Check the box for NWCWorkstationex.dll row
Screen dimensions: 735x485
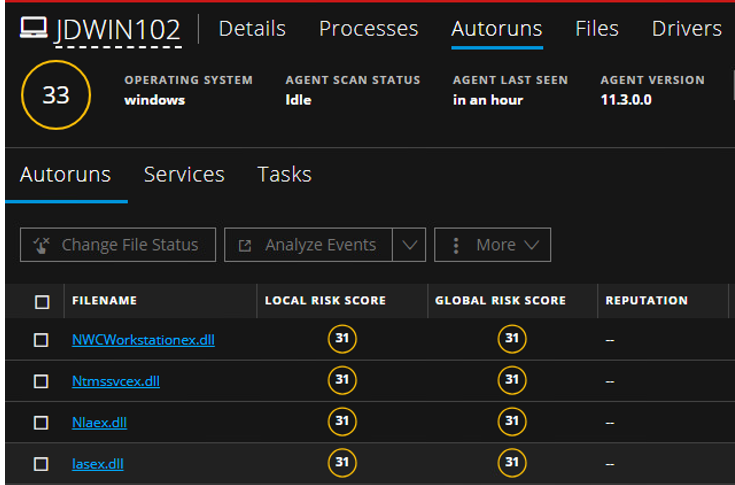41,340
